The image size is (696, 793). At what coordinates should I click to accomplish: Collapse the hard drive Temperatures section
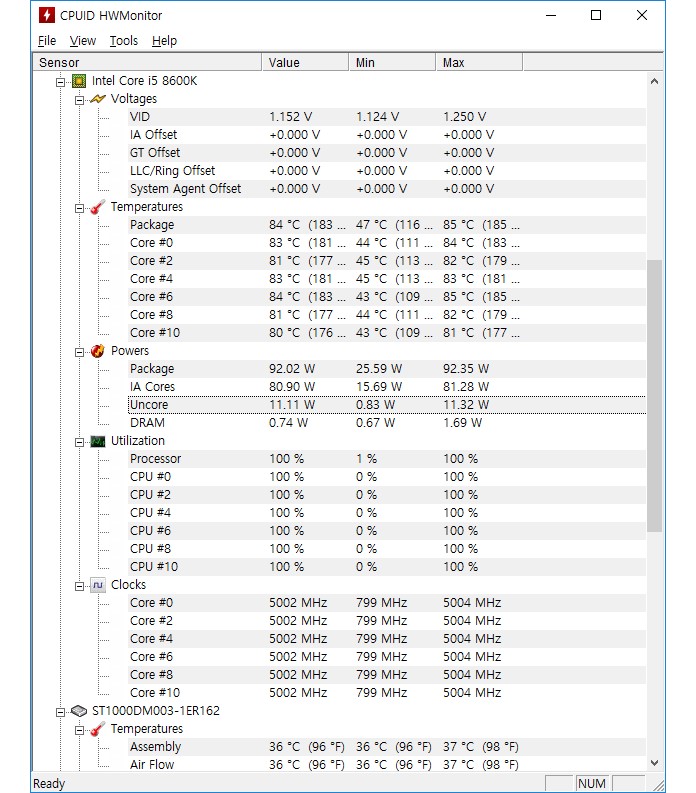(x=79, y=731)
